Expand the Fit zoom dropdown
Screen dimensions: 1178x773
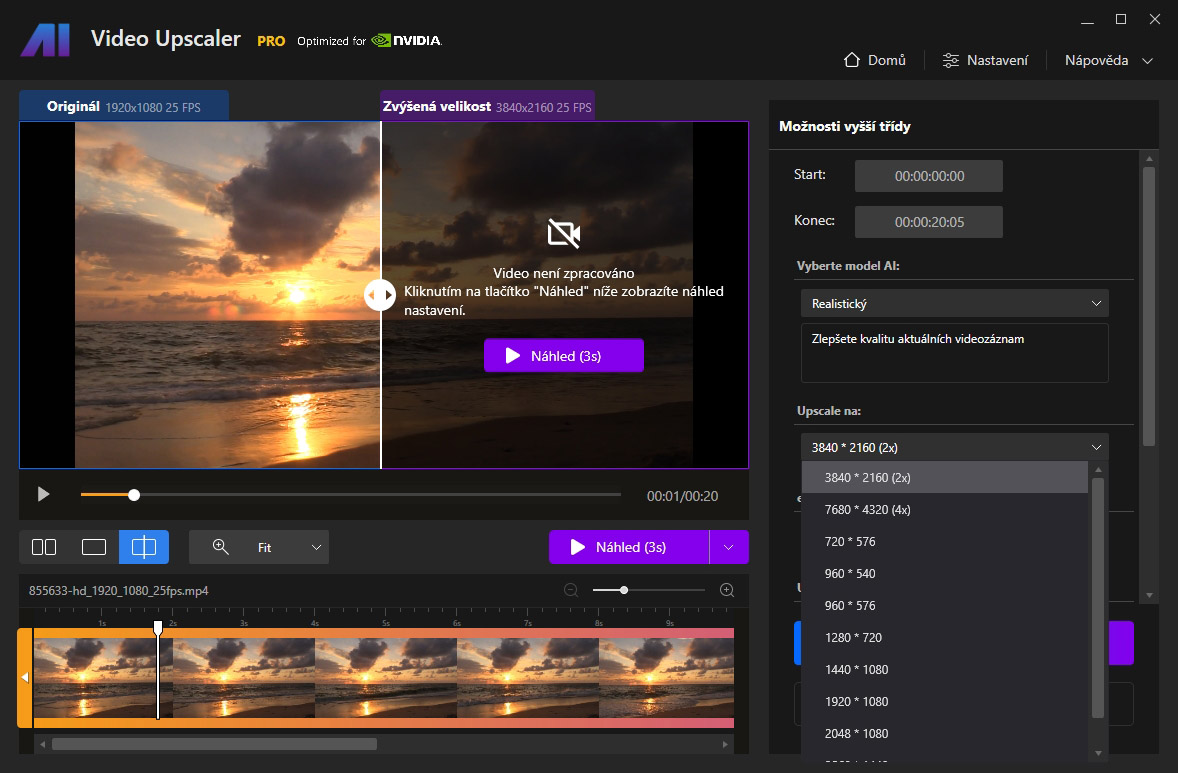(316, 547)
